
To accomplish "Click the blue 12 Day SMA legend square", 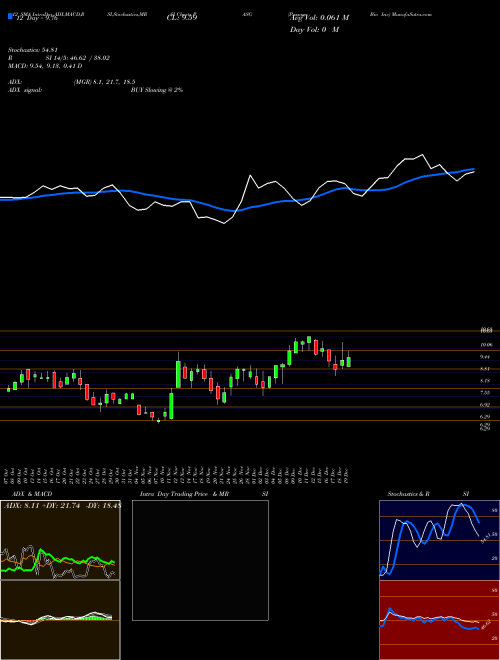I will (x=11, y=17).
